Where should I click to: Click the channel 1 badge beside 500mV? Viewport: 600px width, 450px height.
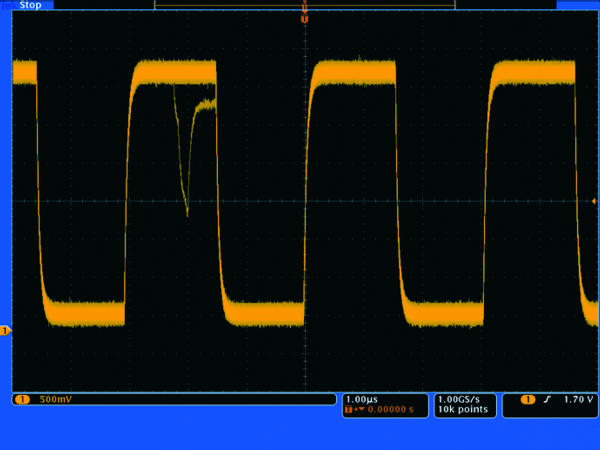[x=22, y=399]
